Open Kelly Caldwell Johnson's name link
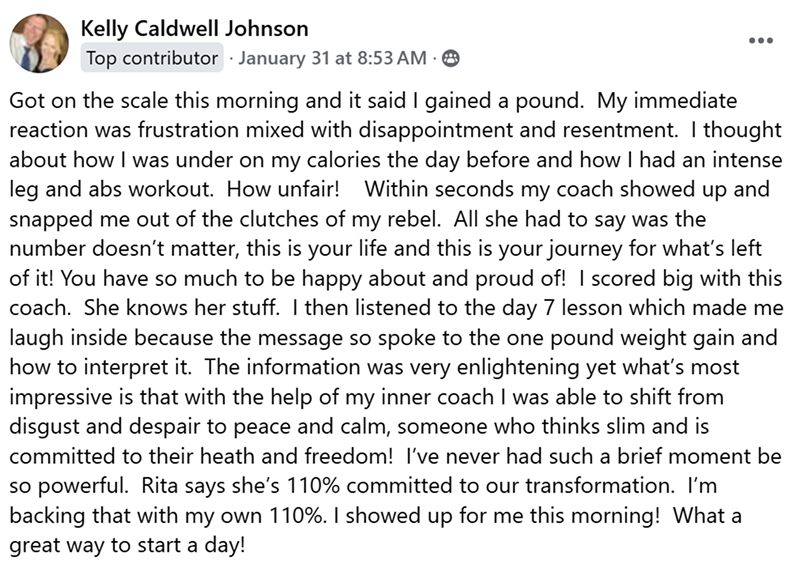This screenshot has height=566, width=800. (x=194, y=29)
